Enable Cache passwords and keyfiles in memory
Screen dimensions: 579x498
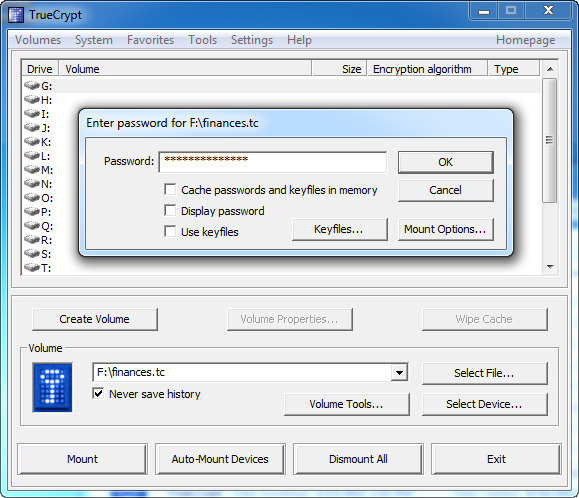(170, 190)
